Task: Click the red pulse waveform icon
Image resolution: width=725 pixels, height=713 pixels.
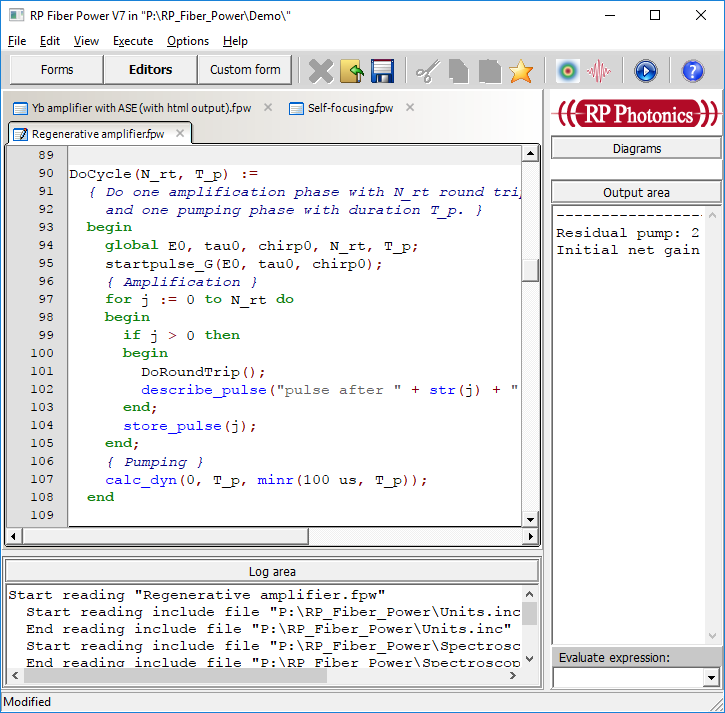Action: tap(598, 71)
